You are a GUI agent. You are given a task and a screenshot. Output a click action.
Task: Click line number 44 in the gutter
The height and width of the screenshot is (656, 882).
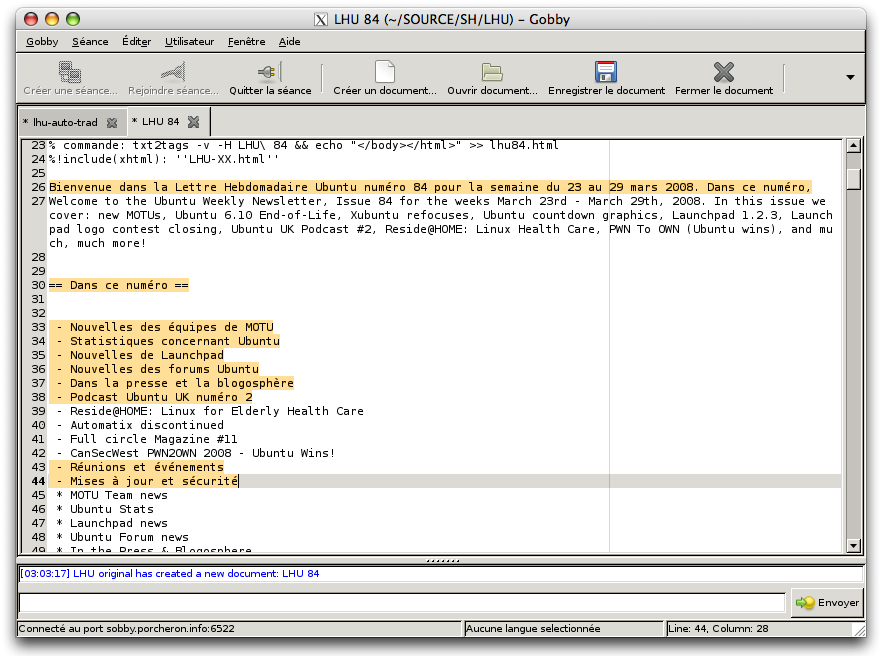point(38,481)
